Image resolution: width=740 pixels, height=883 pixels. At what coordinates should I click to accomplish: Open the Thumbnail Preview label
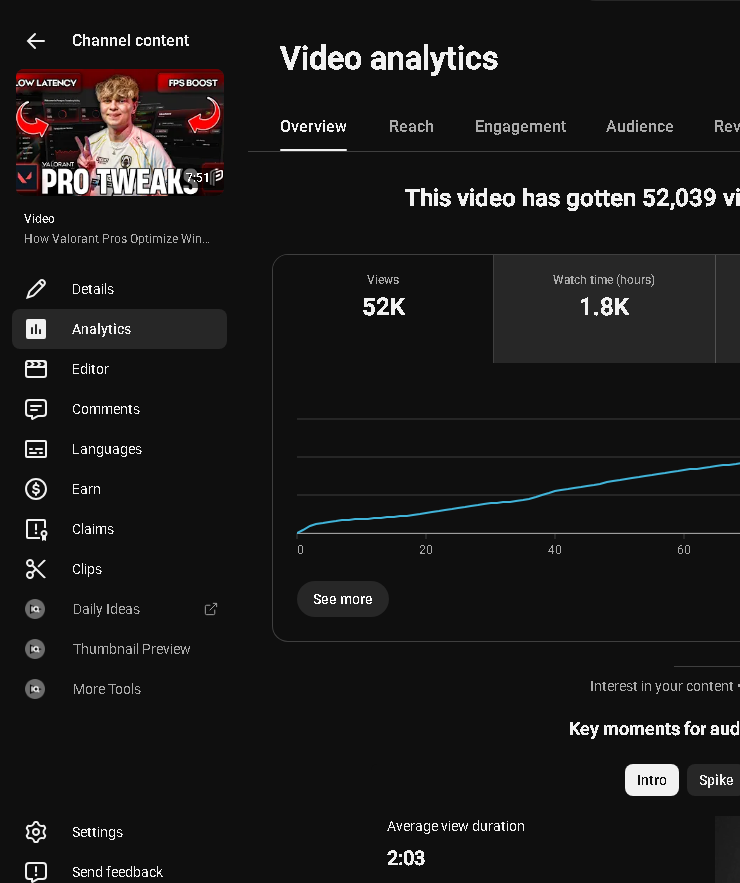(132, 649)
